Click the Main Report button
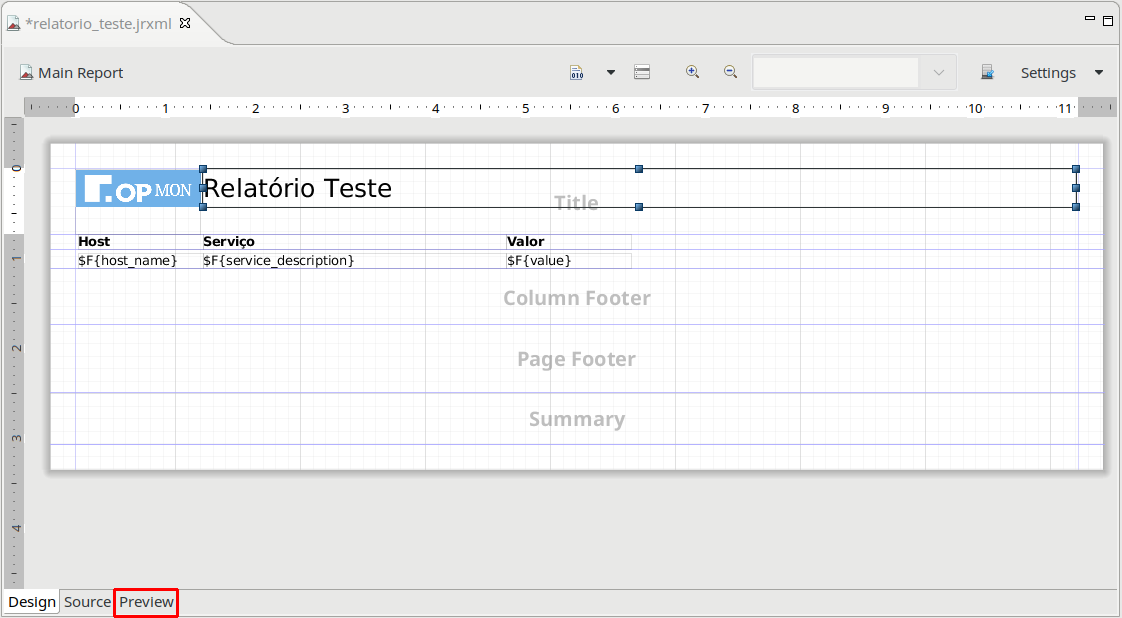The width and height of the screenshot is (1122, 618). coord(71,73)
